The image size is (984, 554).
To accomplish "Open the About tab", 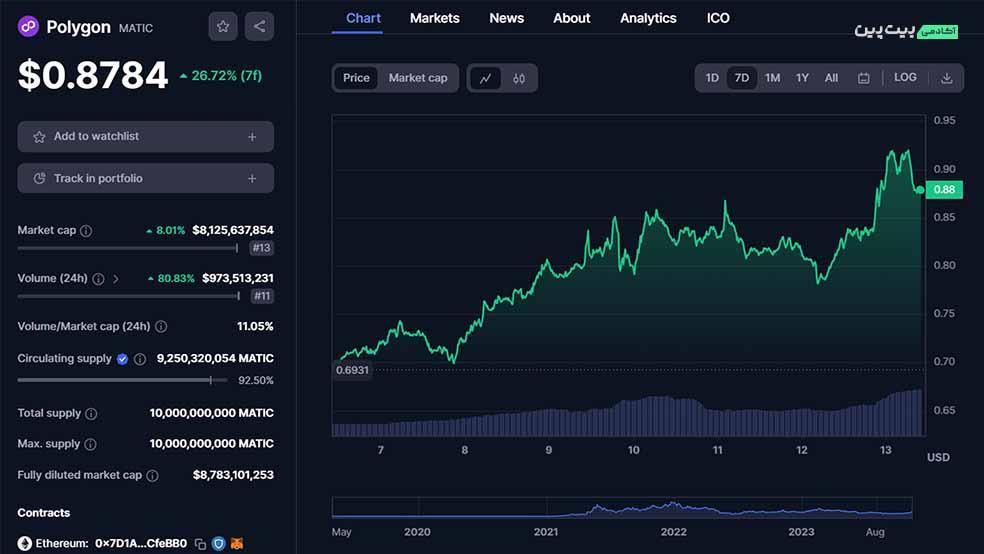I will click(x=572, y=18).
